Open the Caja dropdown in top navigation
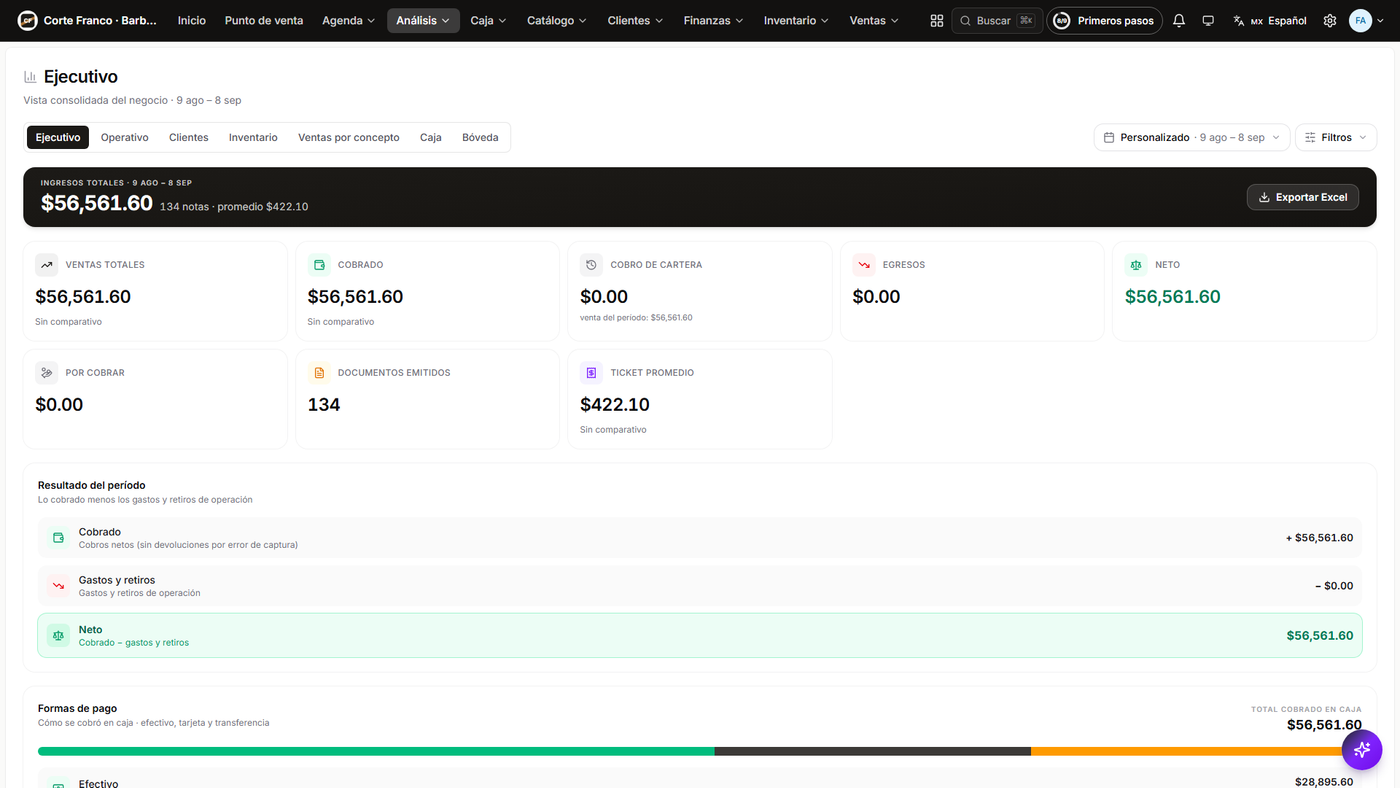 pyautogui.click(x=489, y=21)
